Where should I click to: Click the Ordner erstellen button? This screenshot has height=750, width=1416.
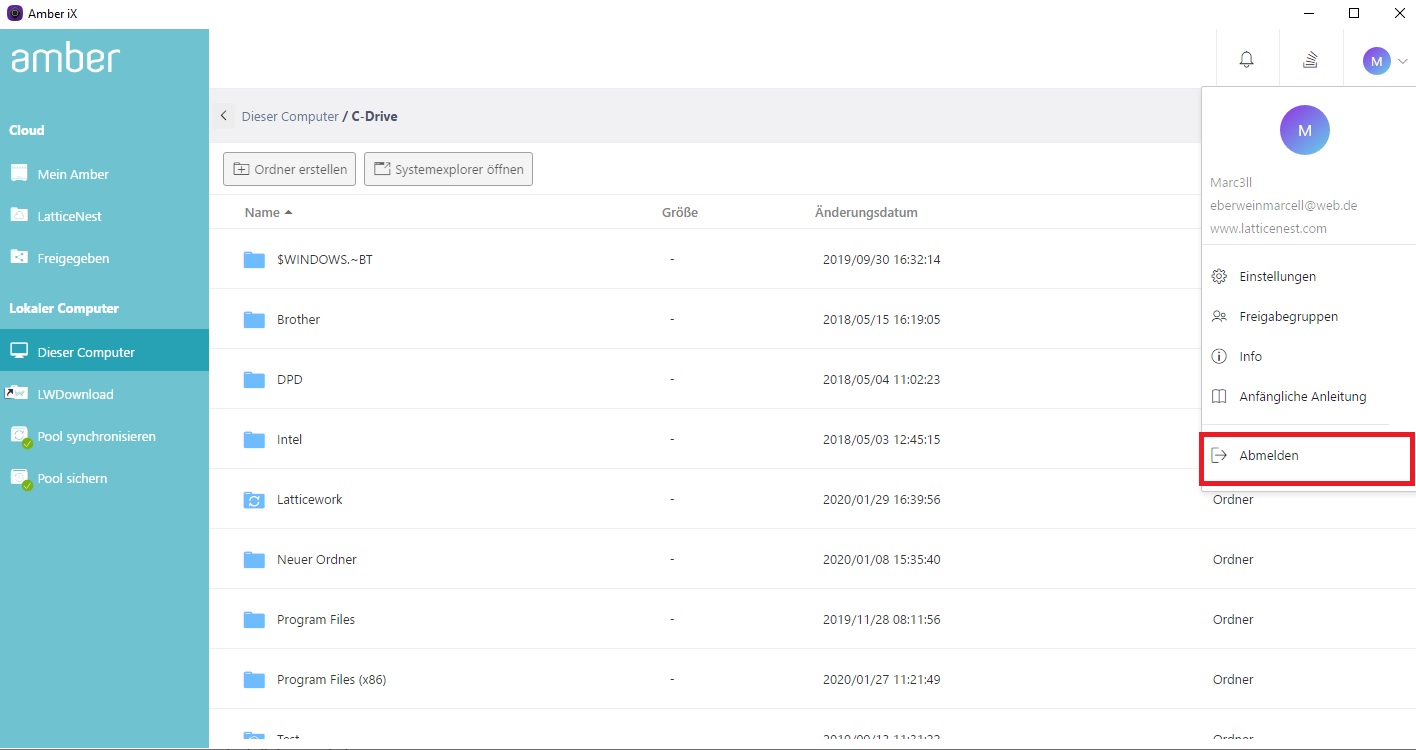(290, 169)
